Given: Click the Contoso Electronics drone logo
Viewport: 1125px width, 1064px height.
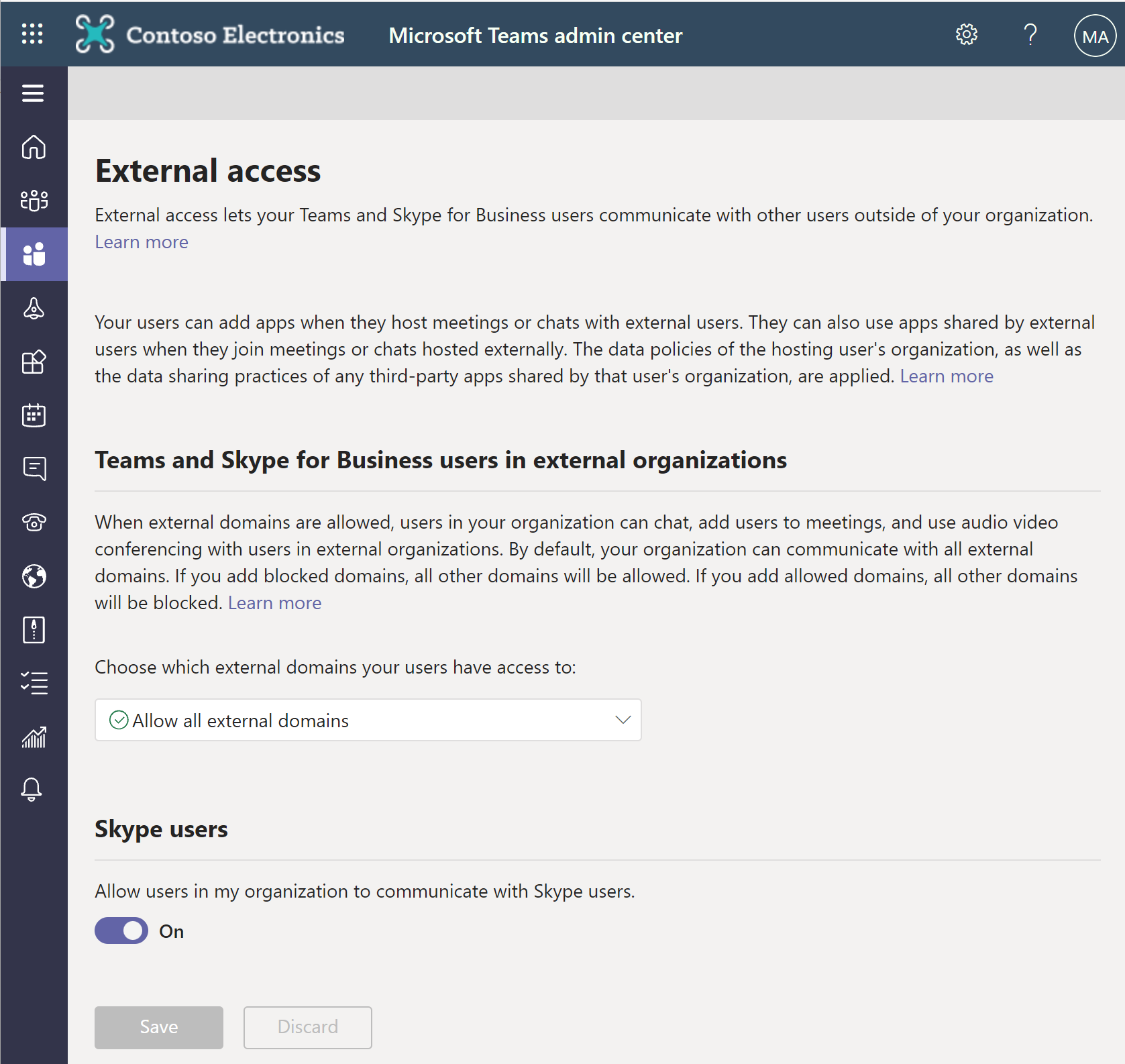Looking at the screenshot, I should point(95,34).
